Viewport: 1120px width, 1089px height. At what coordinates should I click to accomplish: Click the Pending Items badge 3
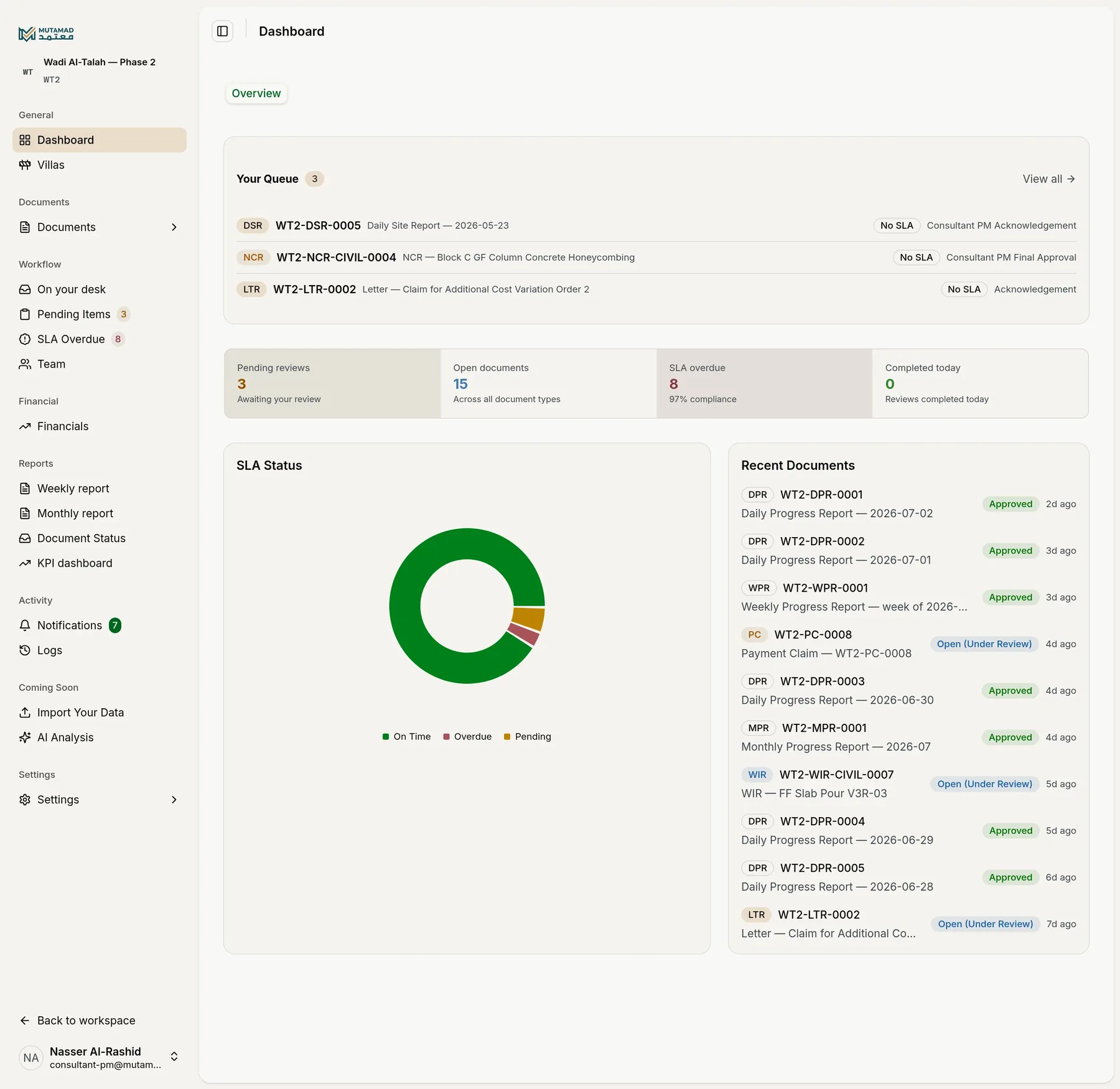click(124, 314)
